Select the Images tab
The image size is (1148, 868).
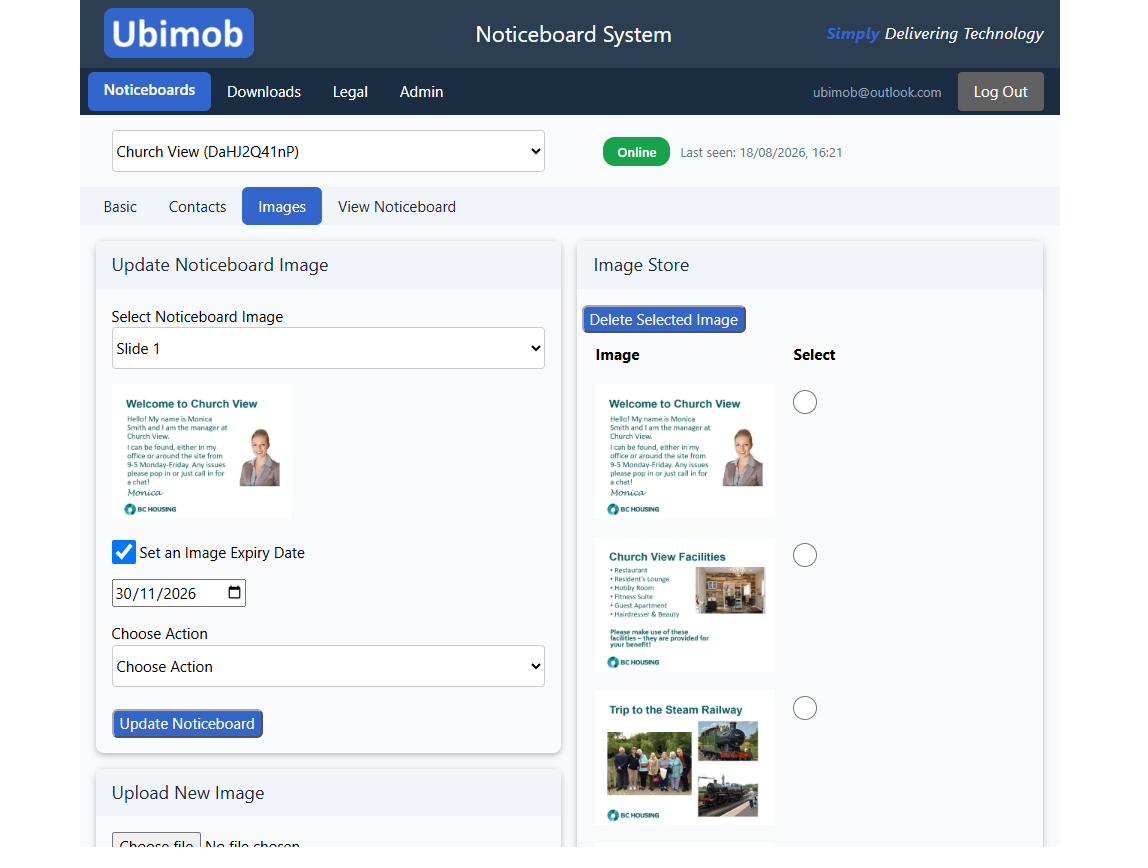[x=282, y=206]
